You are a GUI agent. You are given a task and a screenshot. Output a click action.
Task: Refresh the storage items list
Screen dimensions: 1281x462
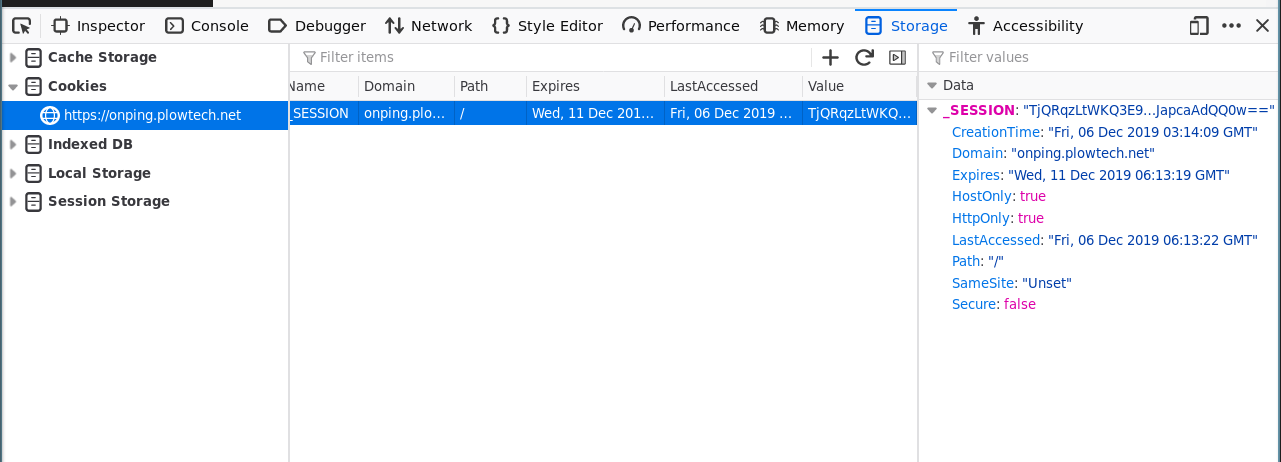point(864,58)
